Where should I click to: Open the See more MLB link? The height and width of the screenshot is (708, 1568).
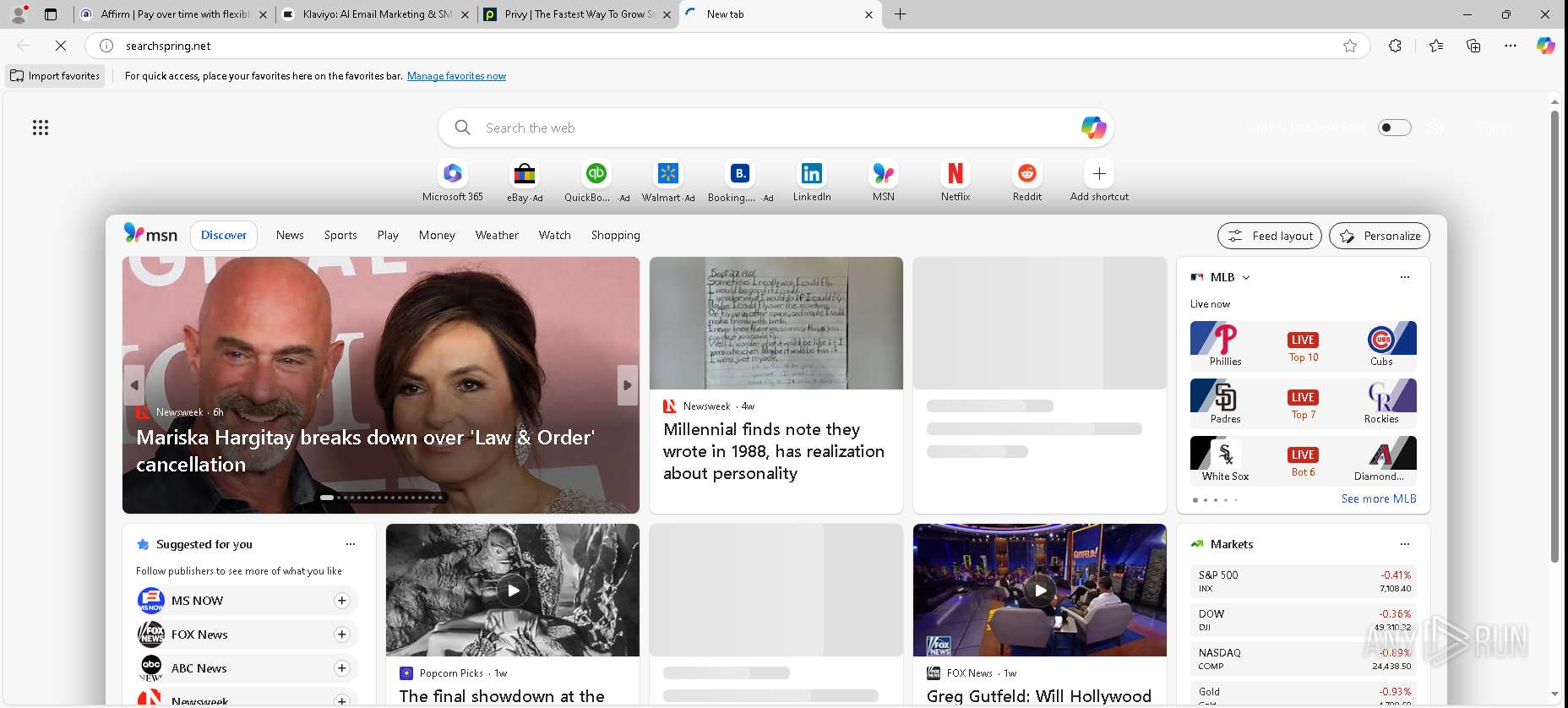coord(1379,498)
